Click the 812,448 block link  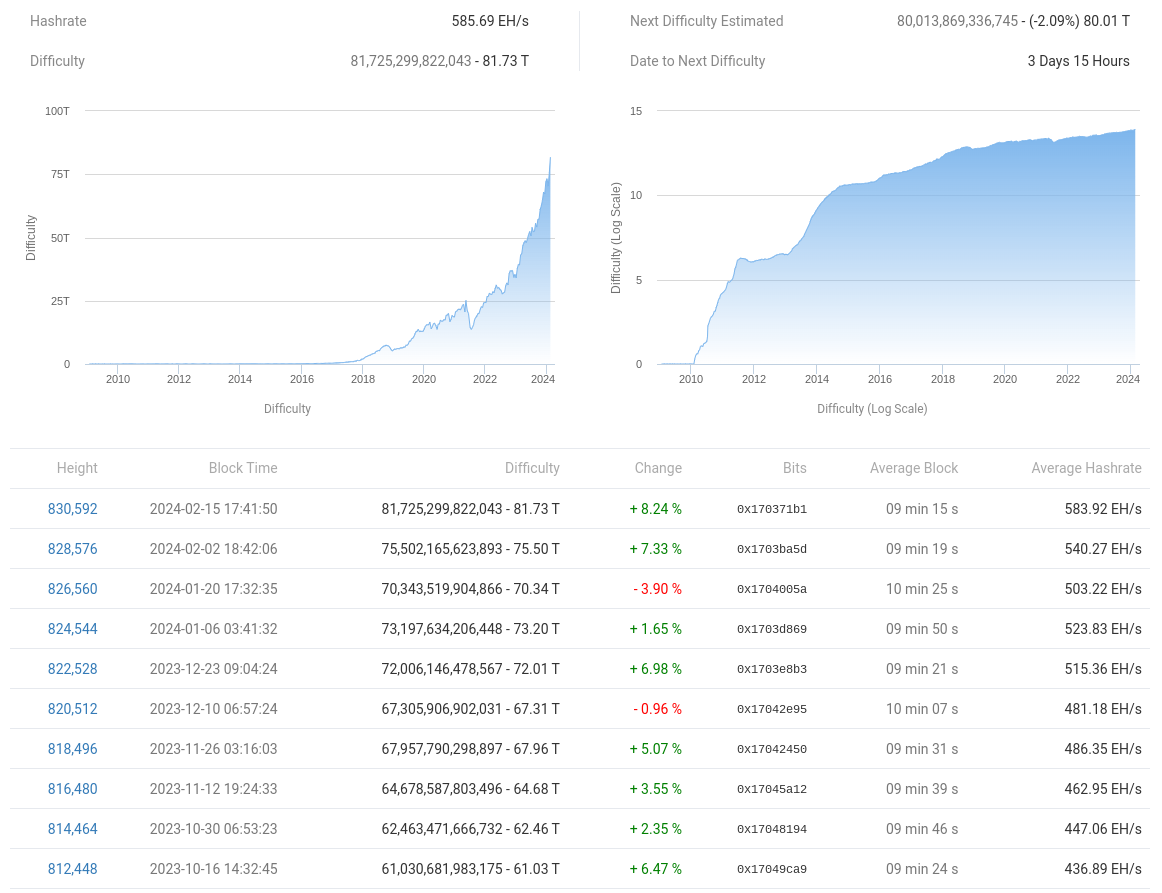point(73,869)
